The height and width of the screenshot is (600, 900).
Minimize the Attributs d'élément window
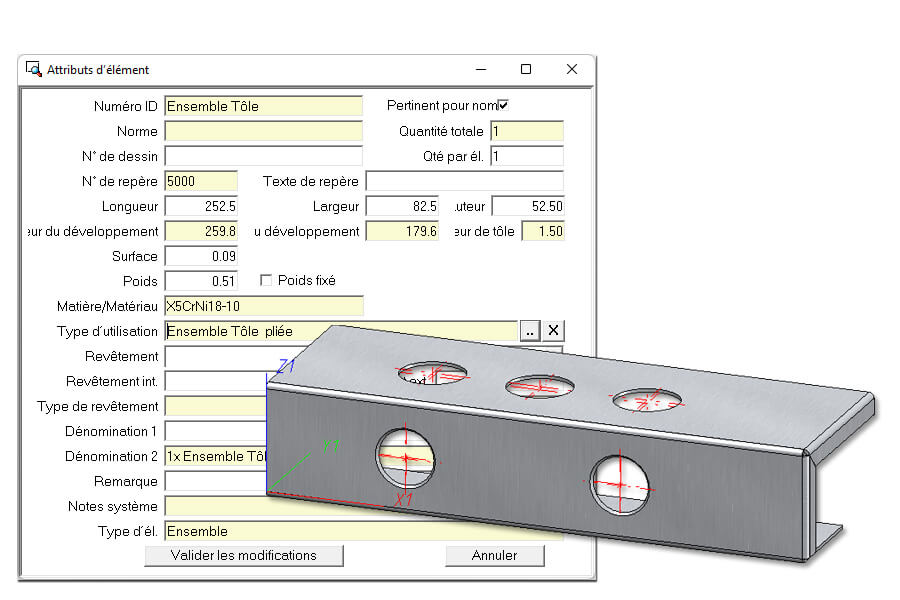[481, 69]
